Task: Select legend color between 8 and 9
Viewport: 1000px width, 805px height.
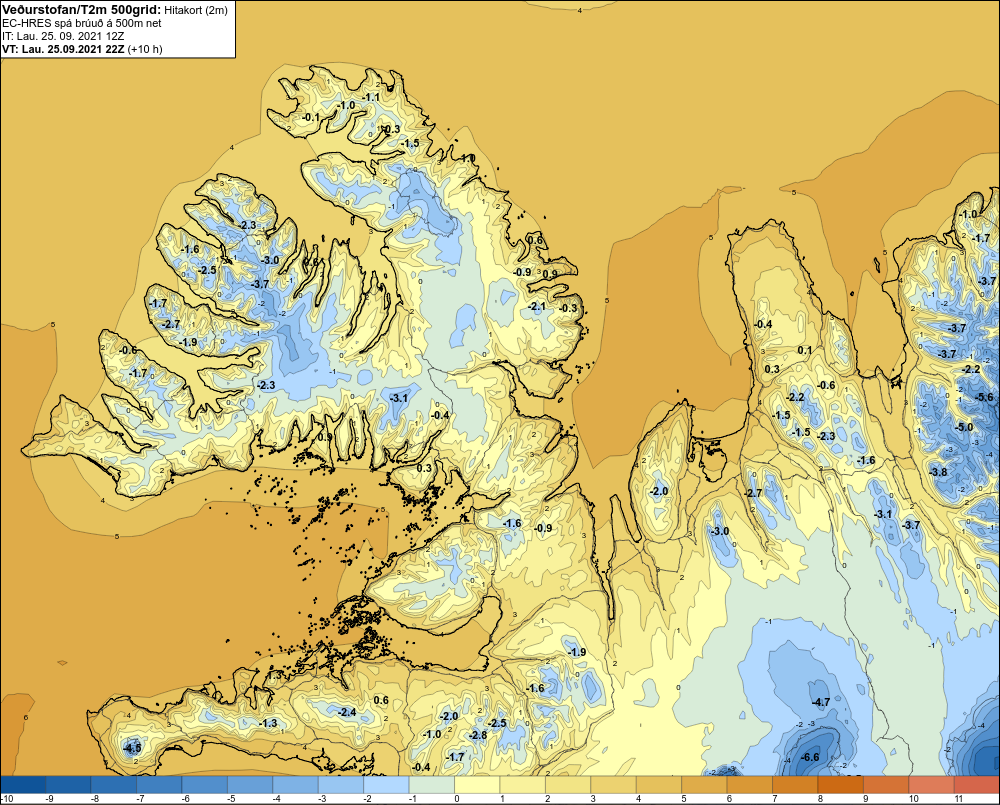Action: (841, 784)
